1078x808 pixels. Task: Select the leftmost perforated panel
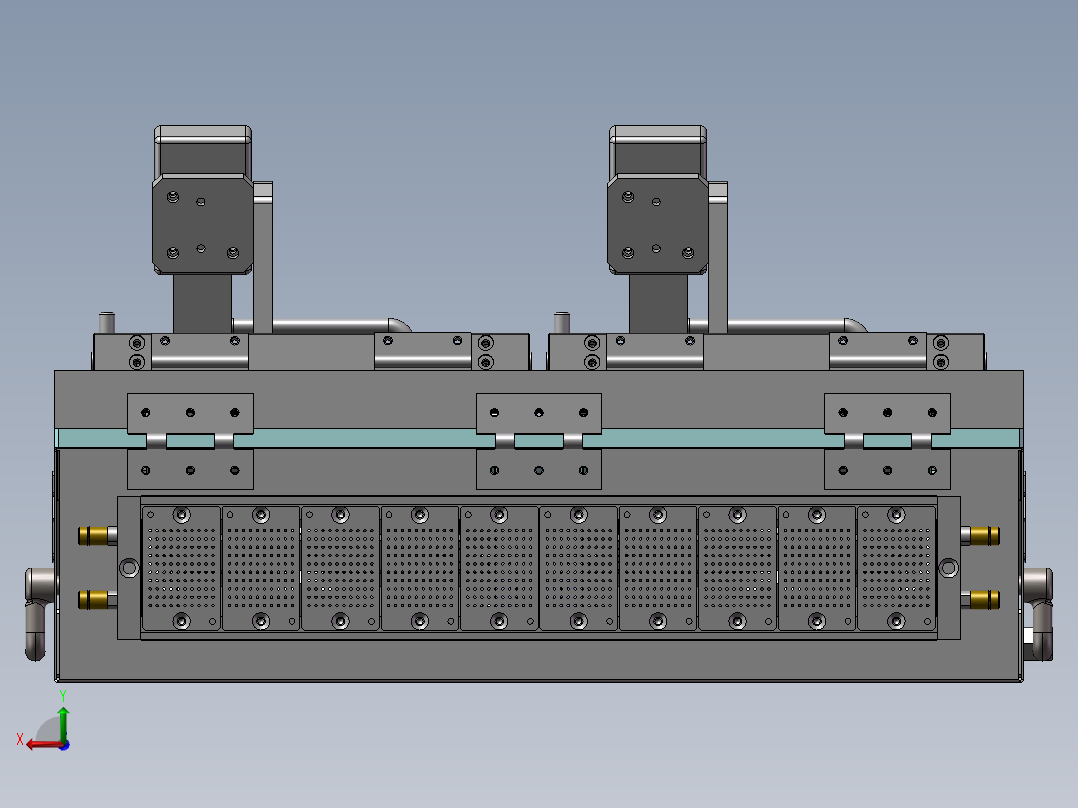tap(180, 568)
